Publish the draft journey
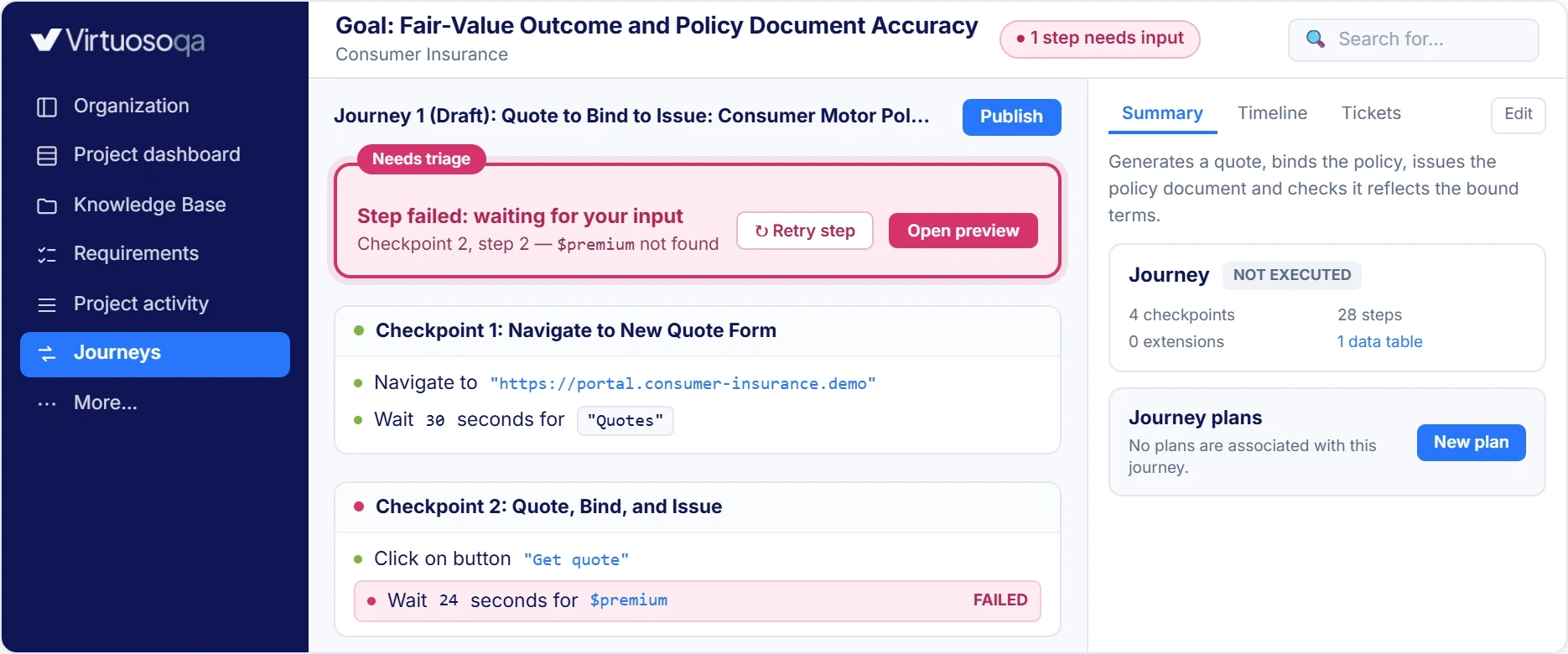Image resolution: width=1568 pixels, height=654 pixels. [x=1011, y=117]
